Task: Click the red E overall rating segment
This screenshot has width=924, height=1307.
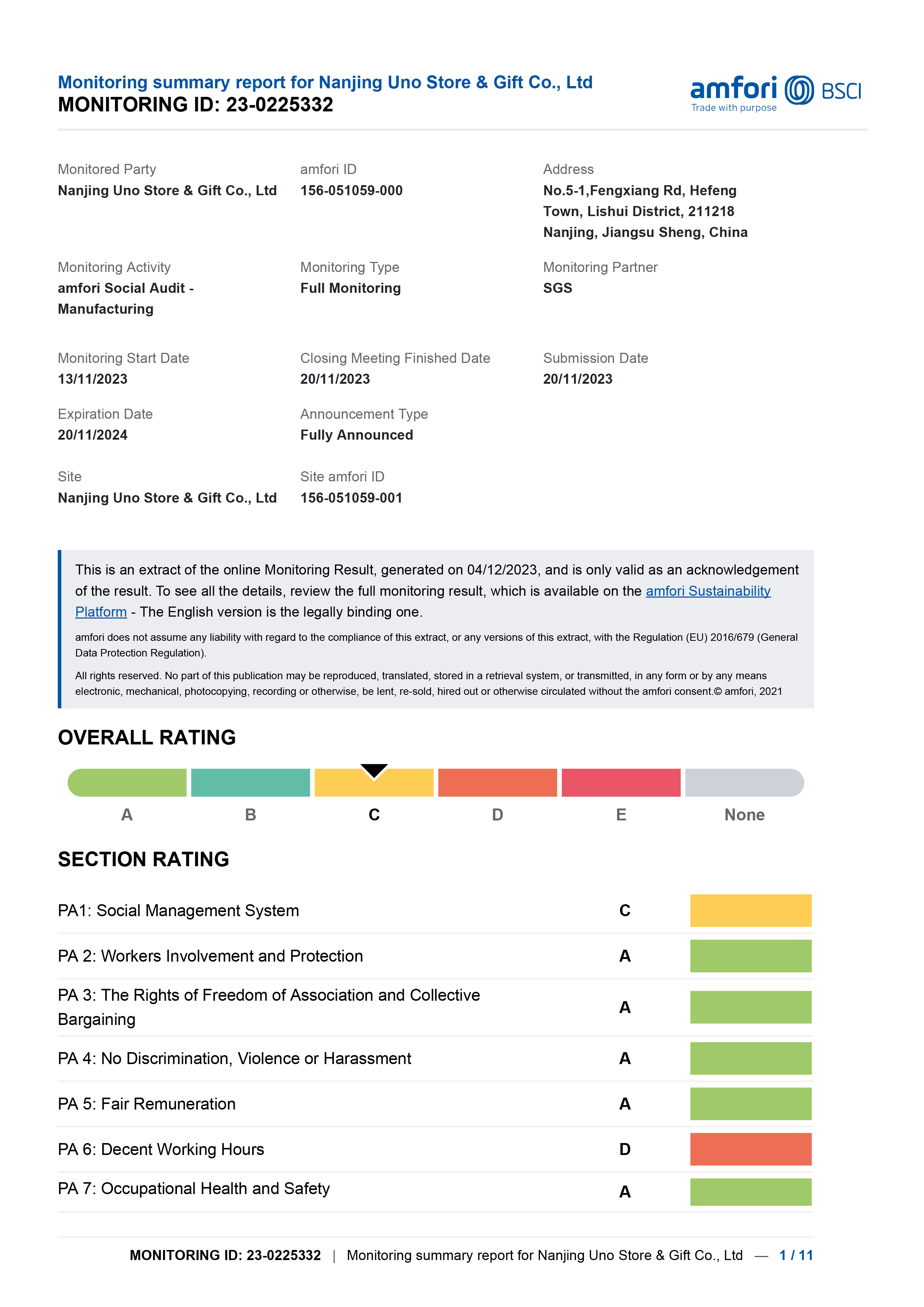Action: pyautogui.click(x=621, y=783)
